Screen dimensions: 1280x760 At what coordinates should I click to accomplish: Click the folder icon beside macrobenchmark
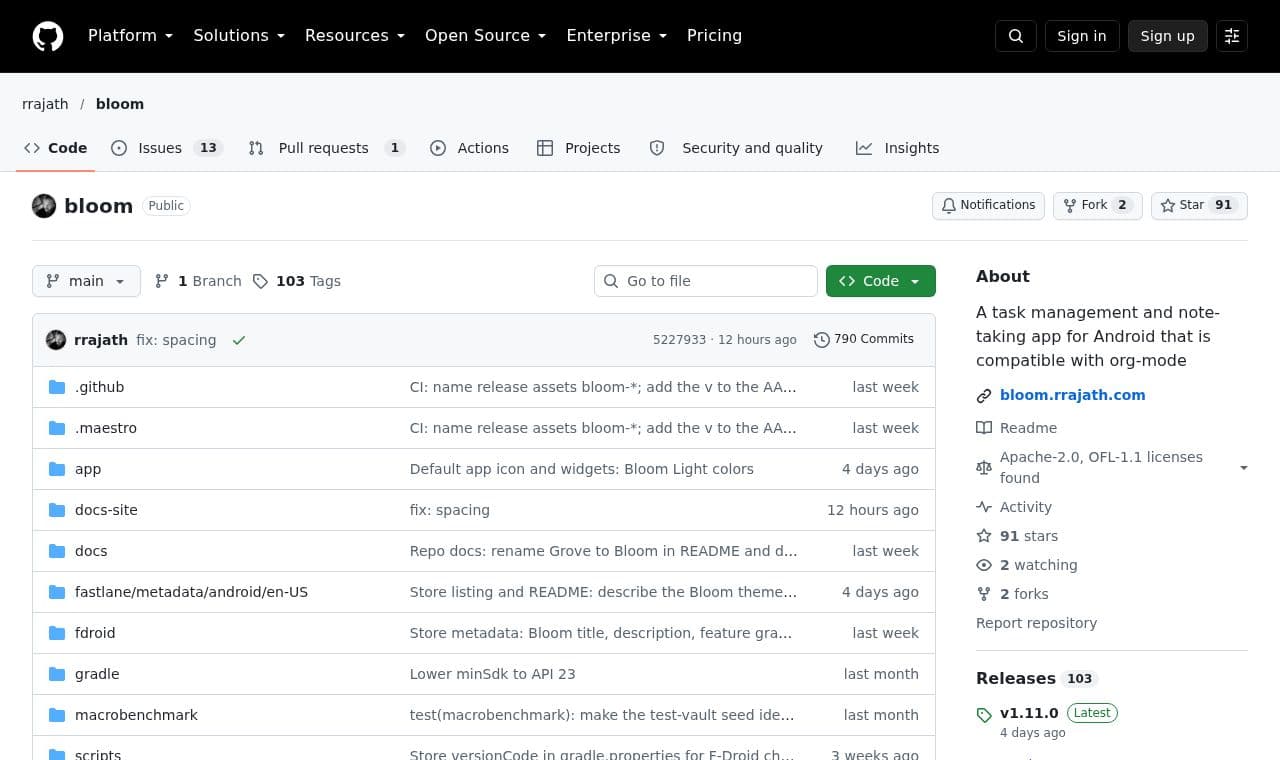click(x=57, y=715)
